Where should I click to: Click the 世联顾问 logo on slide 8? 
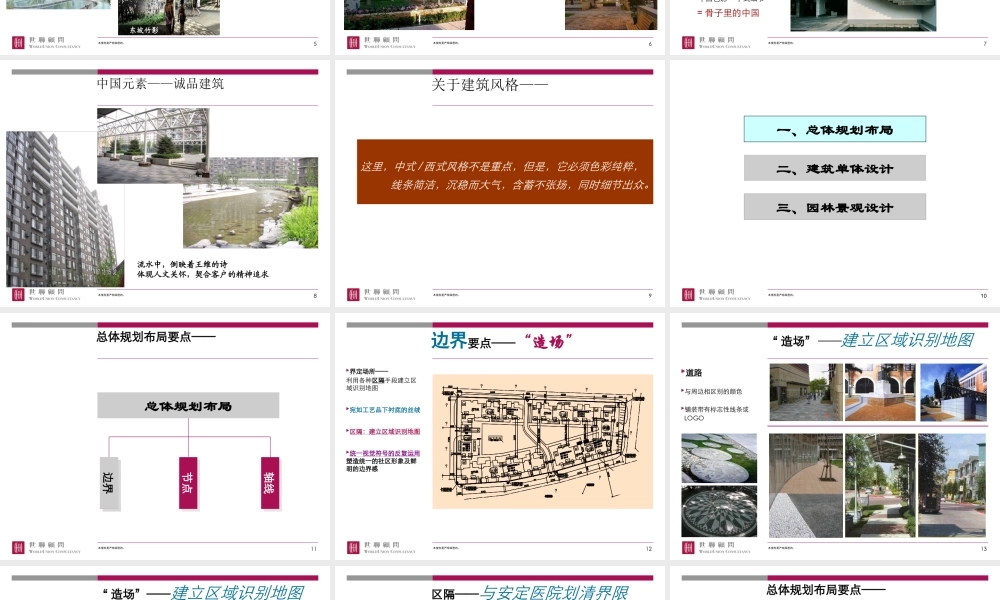point(47,295)
